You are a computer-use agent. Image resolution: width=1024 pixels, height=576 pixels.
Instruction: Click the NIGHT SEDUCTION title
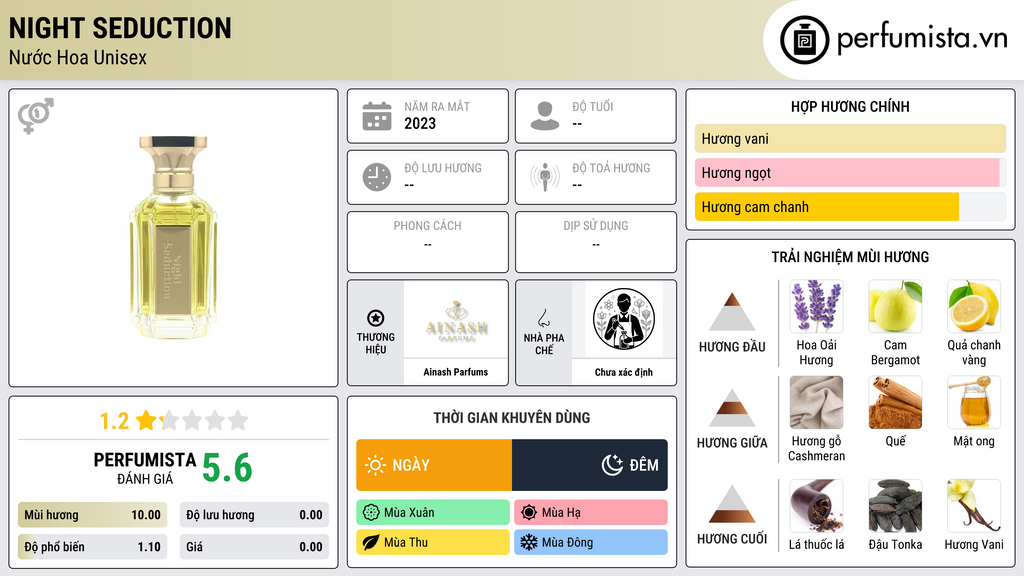[120, 28]
